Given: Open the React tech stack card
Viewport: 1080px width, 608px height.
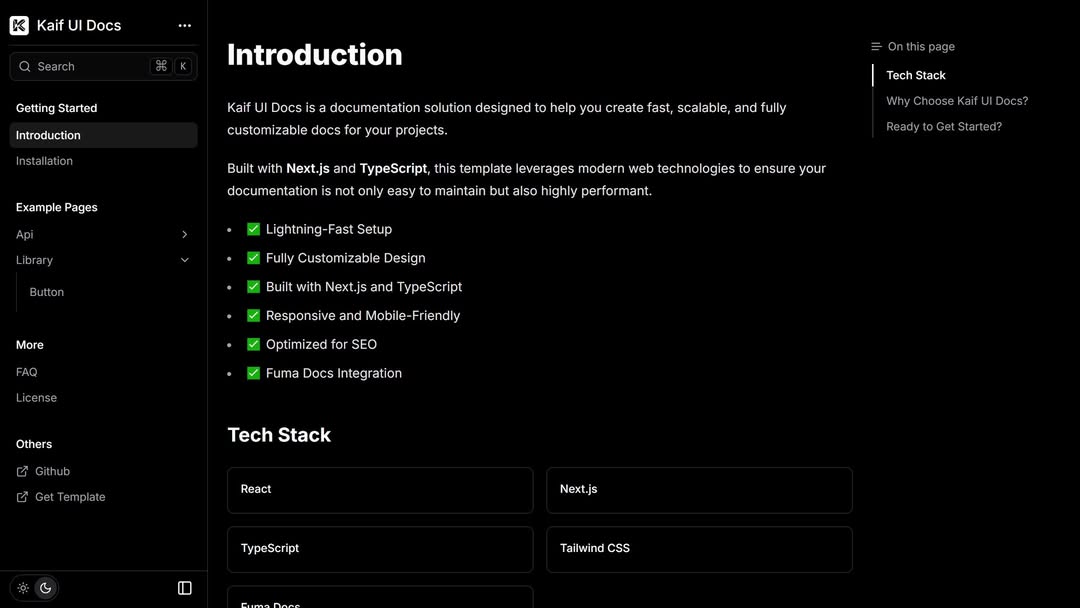Looking at the screenshot, I should [380, 490].
